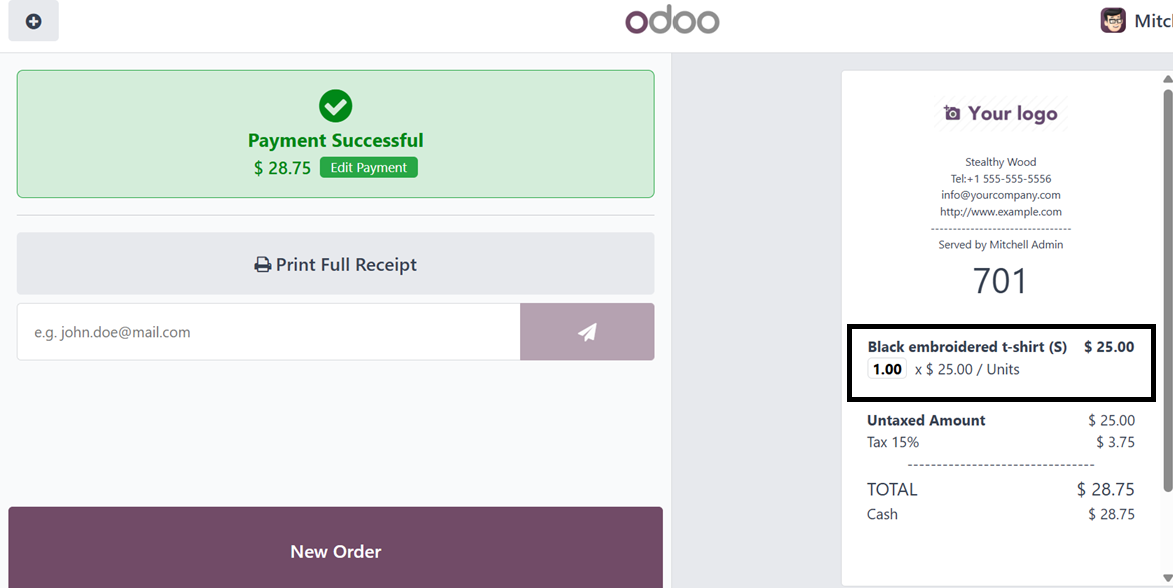Click the Odoo logo in the header
Screen dimensions: 1173x588
(672, 21)
